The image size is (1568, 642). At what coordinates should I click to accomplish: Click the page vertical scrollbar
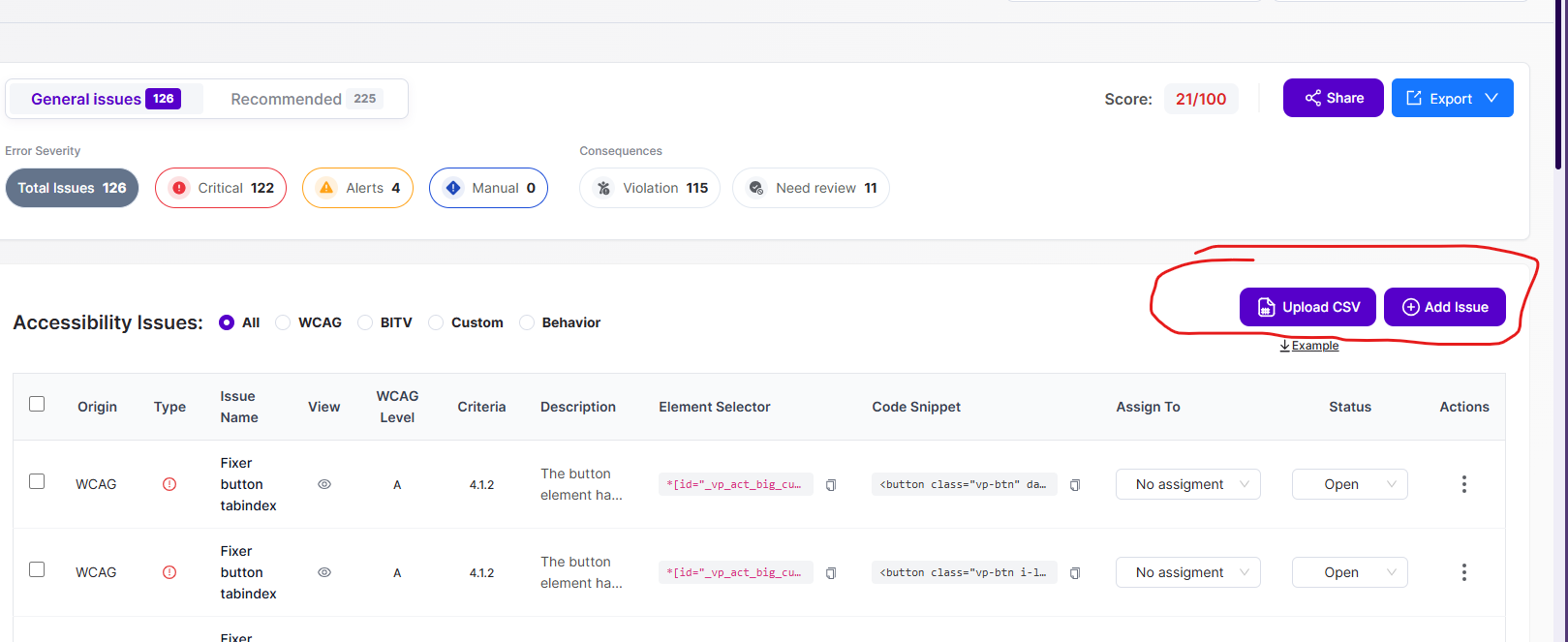1559,84
